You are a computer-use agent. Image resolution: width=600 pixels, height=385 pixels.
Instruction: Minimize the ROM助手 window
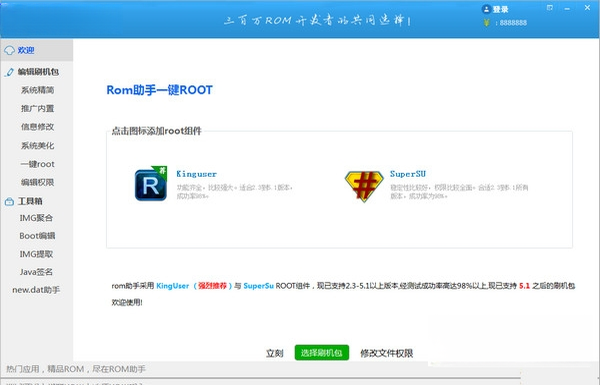pos(567,8)
